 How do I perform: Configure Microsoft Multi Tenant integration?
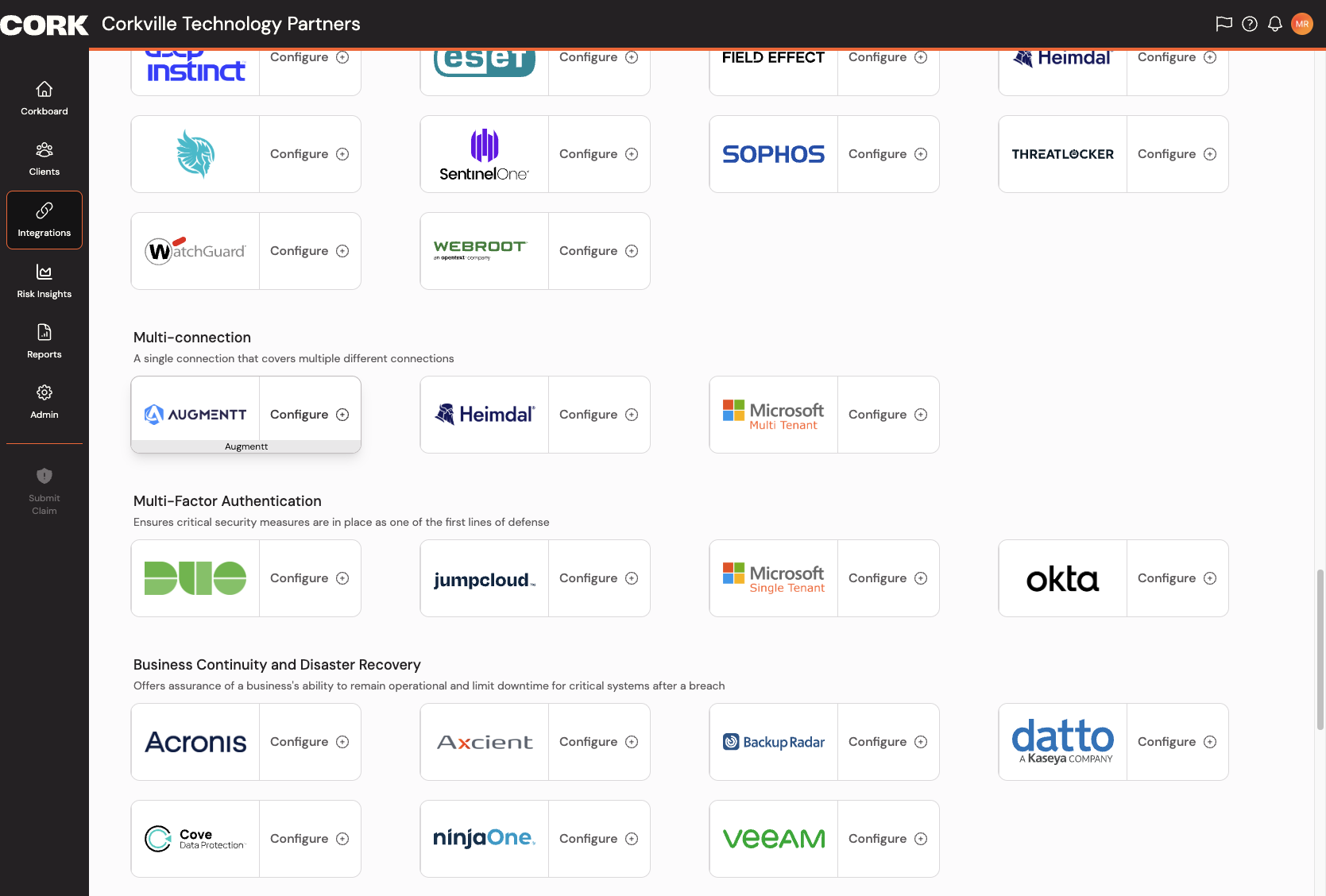point(888,415)
